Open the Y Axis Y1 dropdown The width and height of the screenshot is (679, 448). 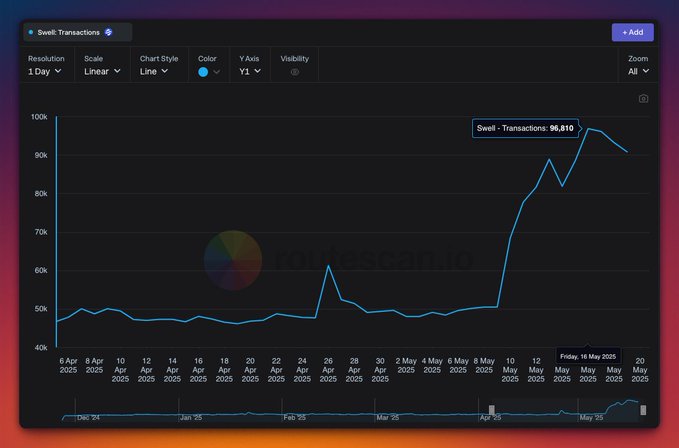(x=250, y=72)
